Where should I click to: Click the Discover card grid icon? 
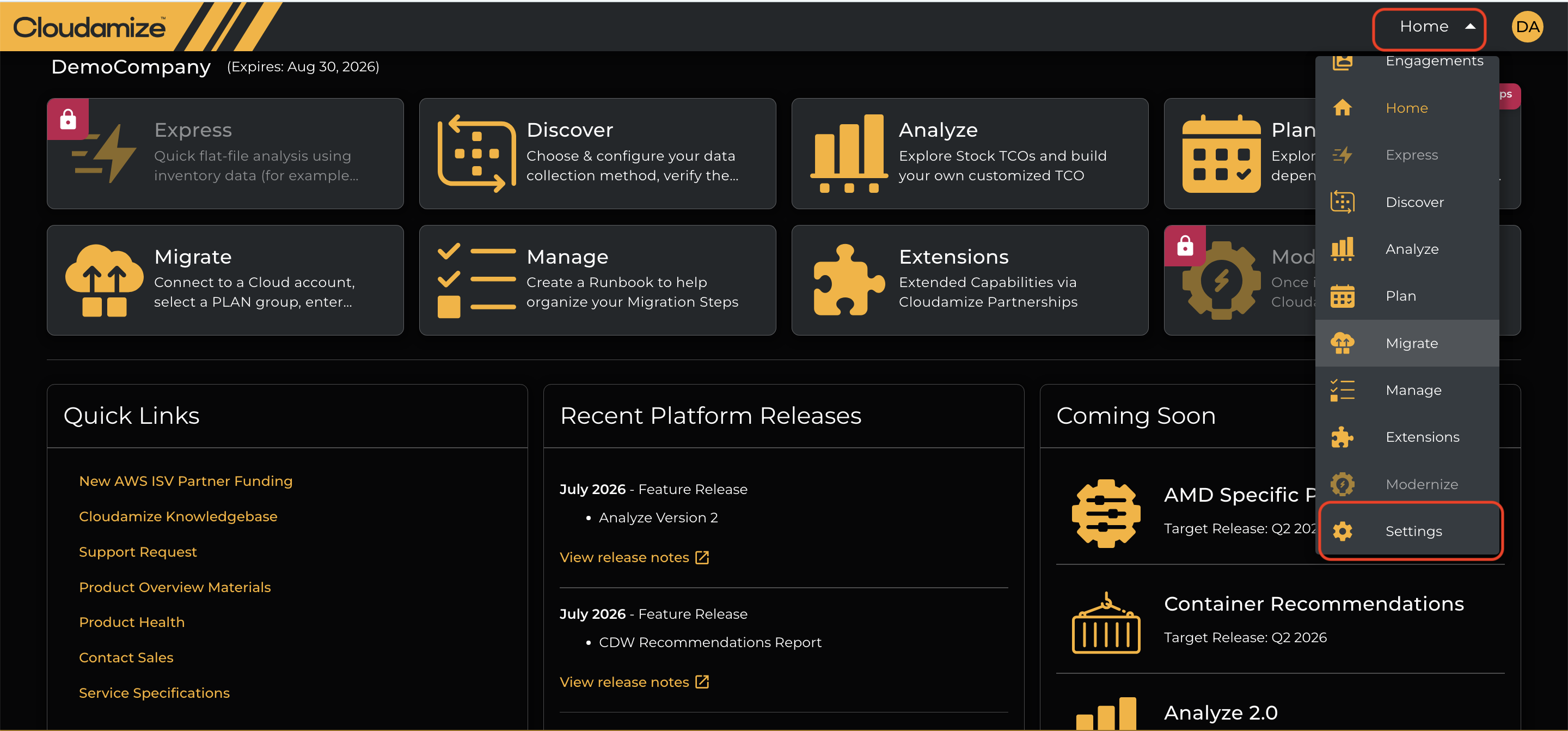[x=476, y=154]
